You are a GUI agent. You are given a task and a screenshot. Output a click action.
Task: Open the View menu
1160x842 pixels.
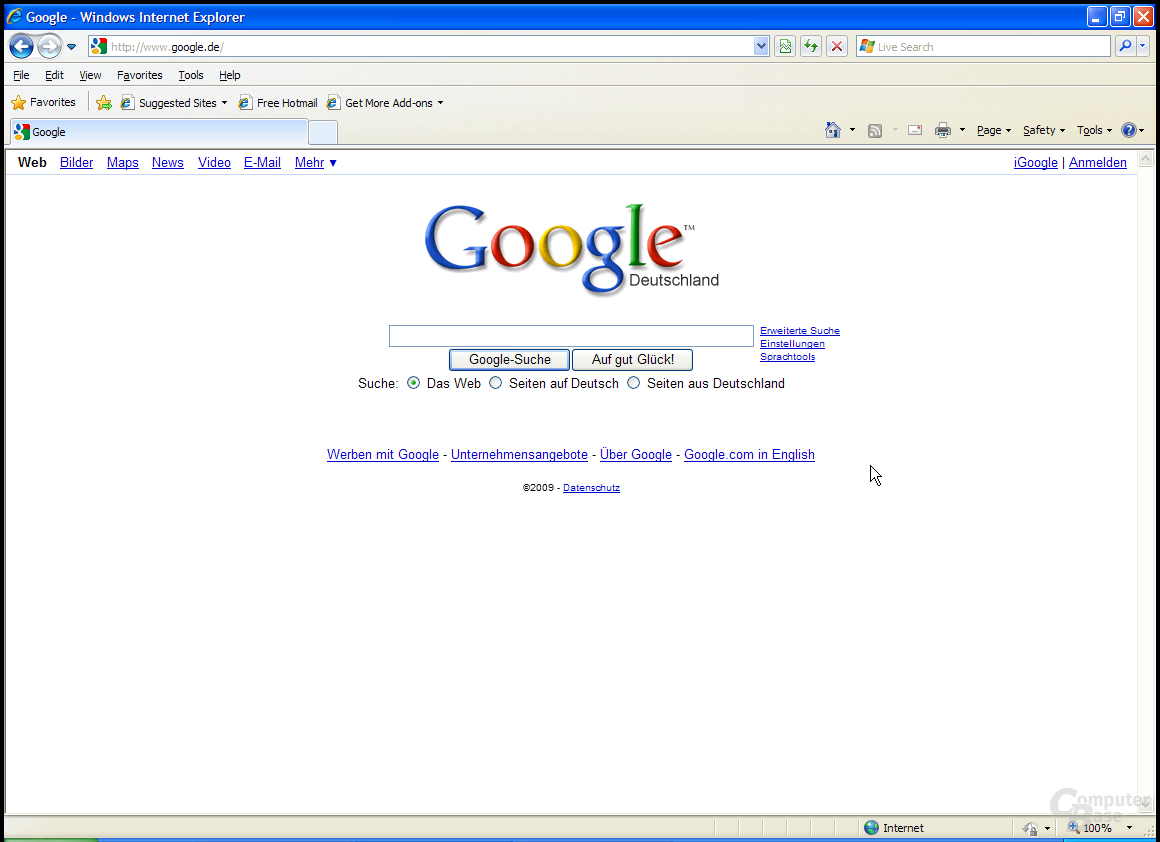click(90, 75)
